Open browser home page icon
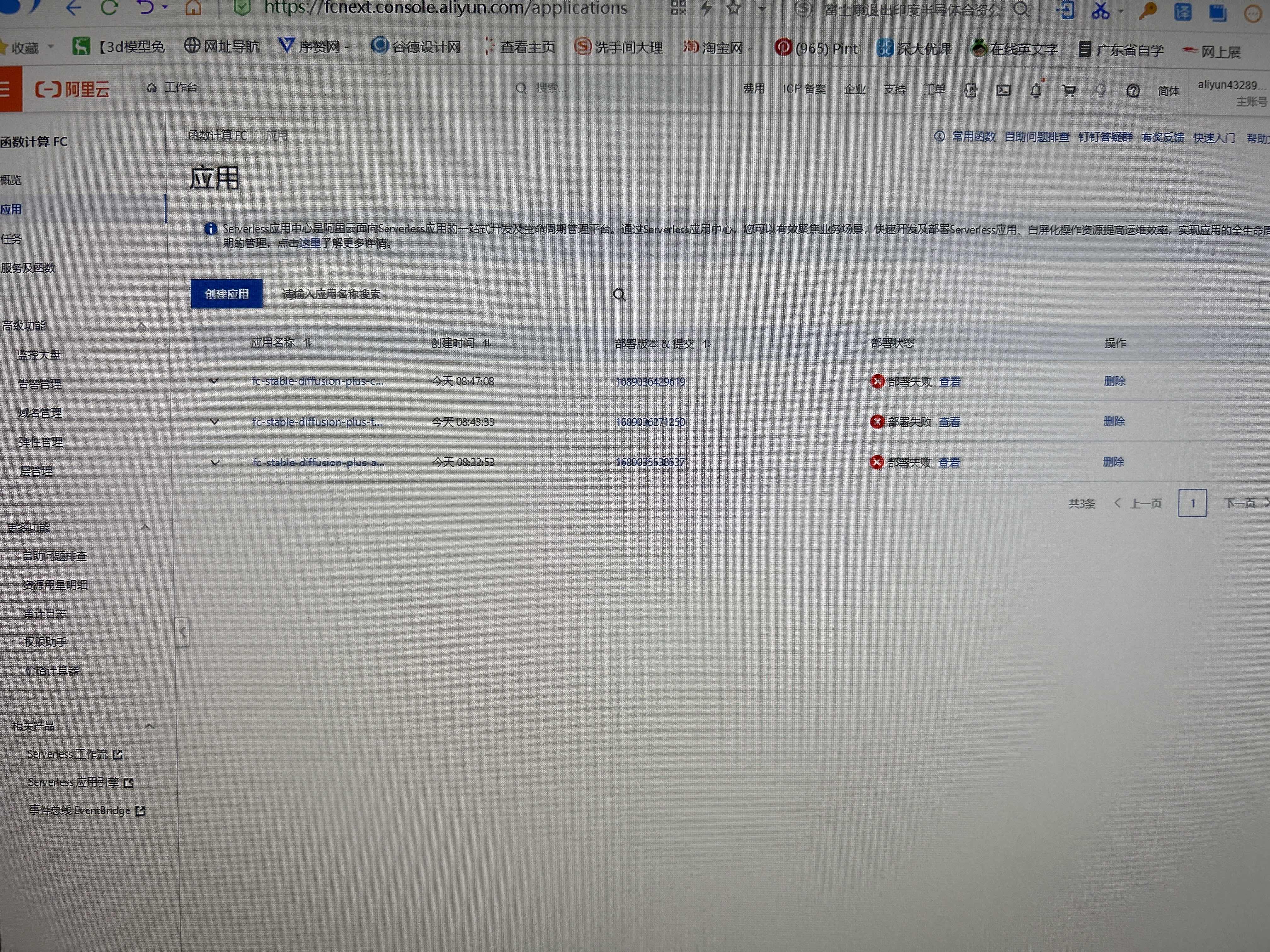The height and width of the screenshot is (952, 1270). [193, 8]
